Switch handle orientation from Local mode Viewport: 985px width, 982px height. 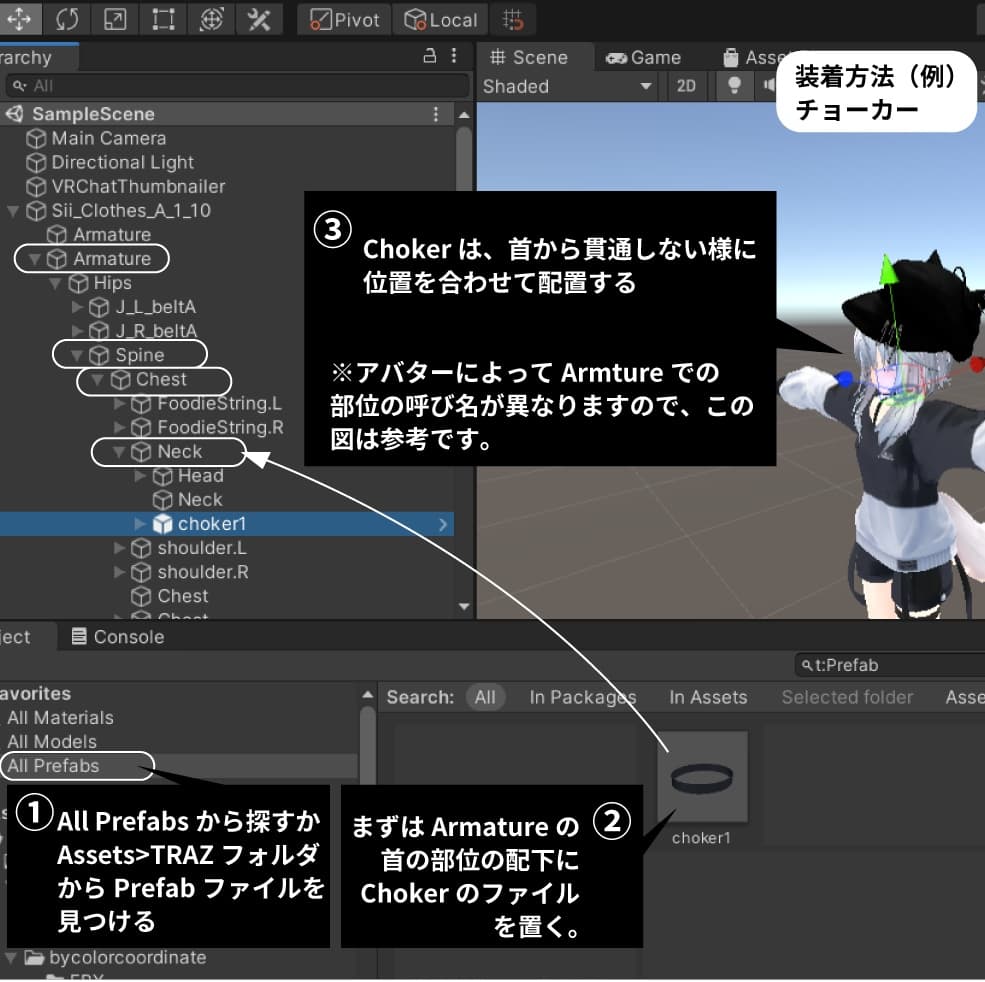point(440,18)
